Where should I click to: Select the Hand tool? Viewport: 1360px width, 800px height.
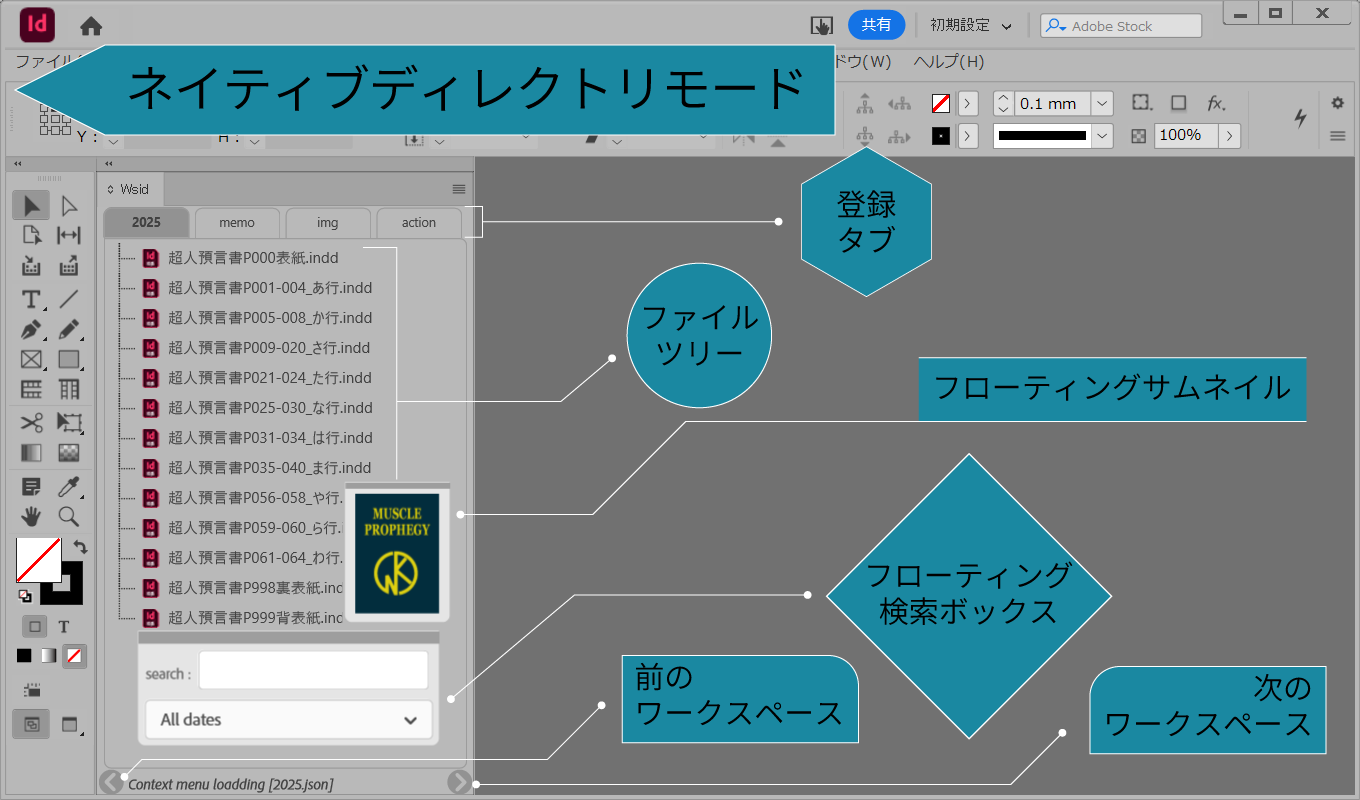(x=31, y=516)
